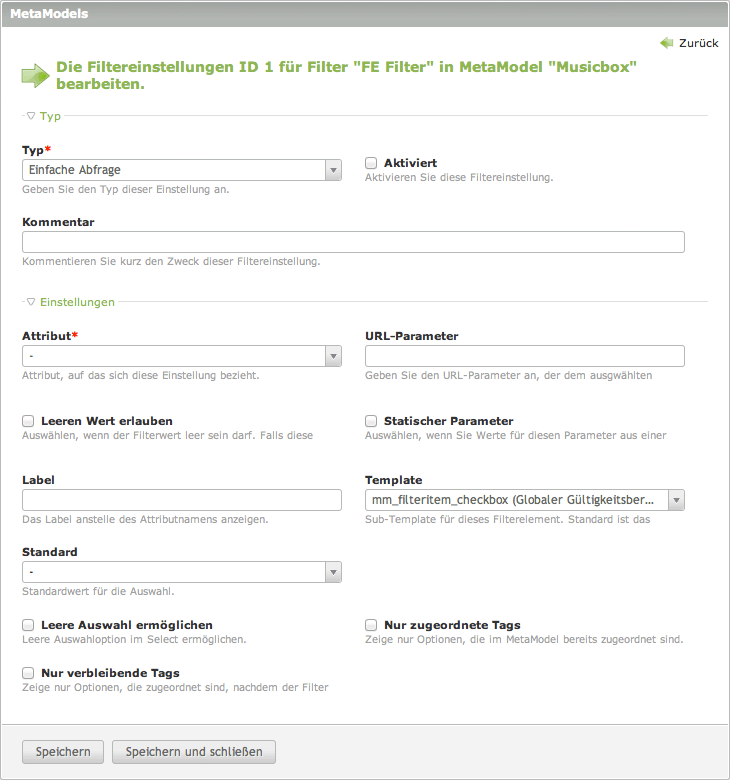Tick the Nur zugeordnete Tags checkbox
The width and height of the screenshot is (730, 780).
pos(371,625)
